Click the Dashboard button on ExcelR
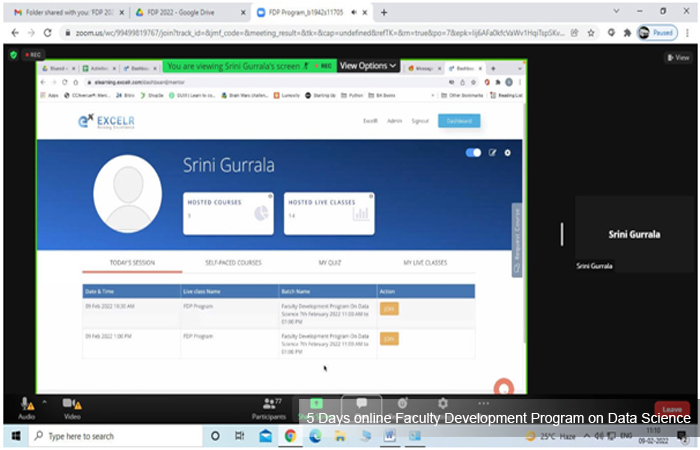Viewport: 700px width, 450px height. point(459,121)
